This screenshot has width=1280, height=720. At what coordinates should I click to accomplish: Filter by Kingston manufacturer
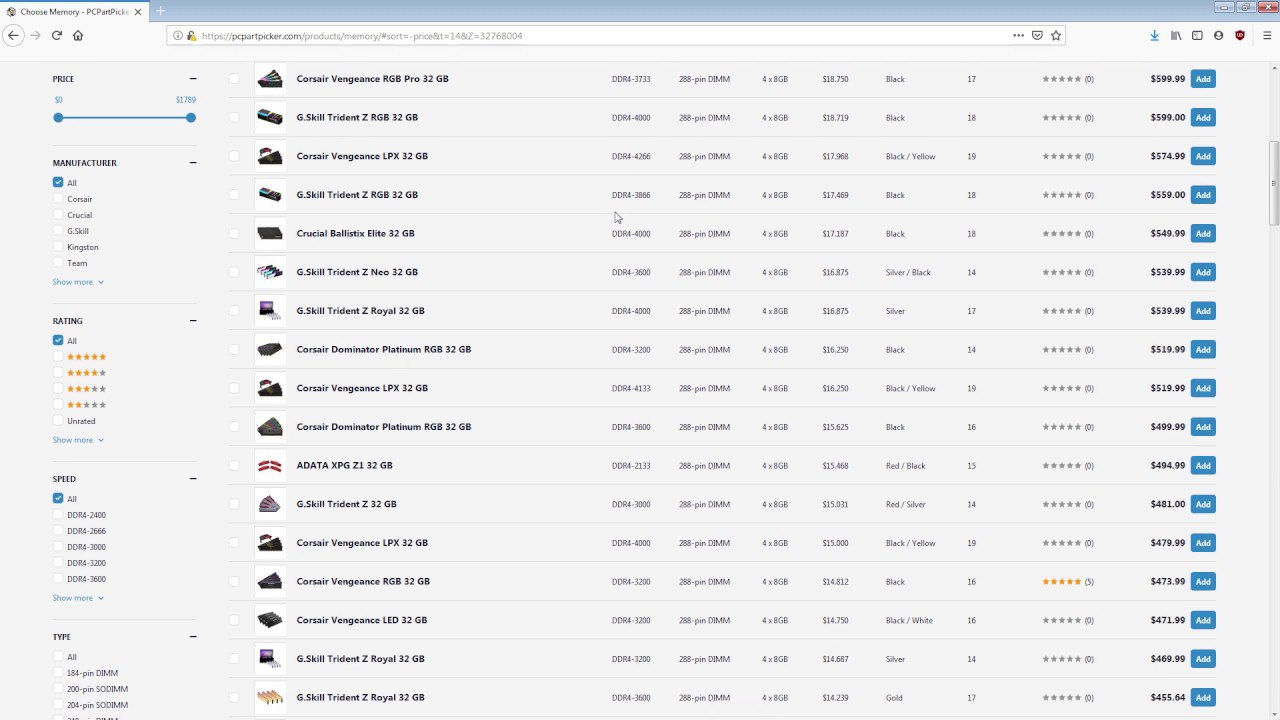point(58,247)
